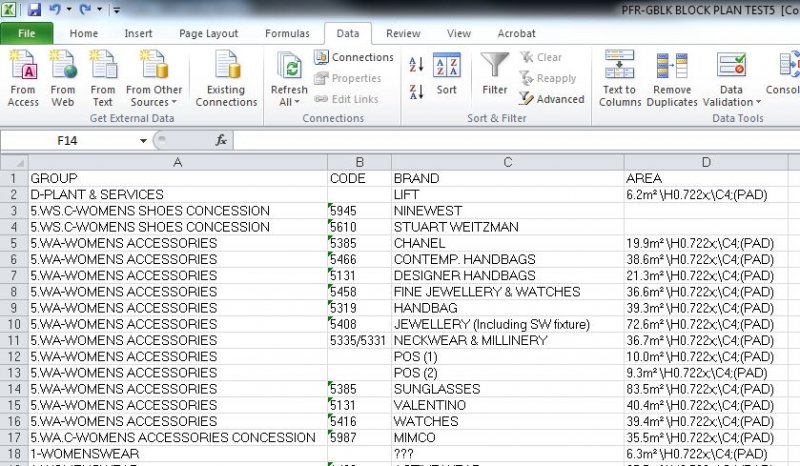The image size is (800, 466).
Task: Click the Refresh All icon
Action: (289, 66)
